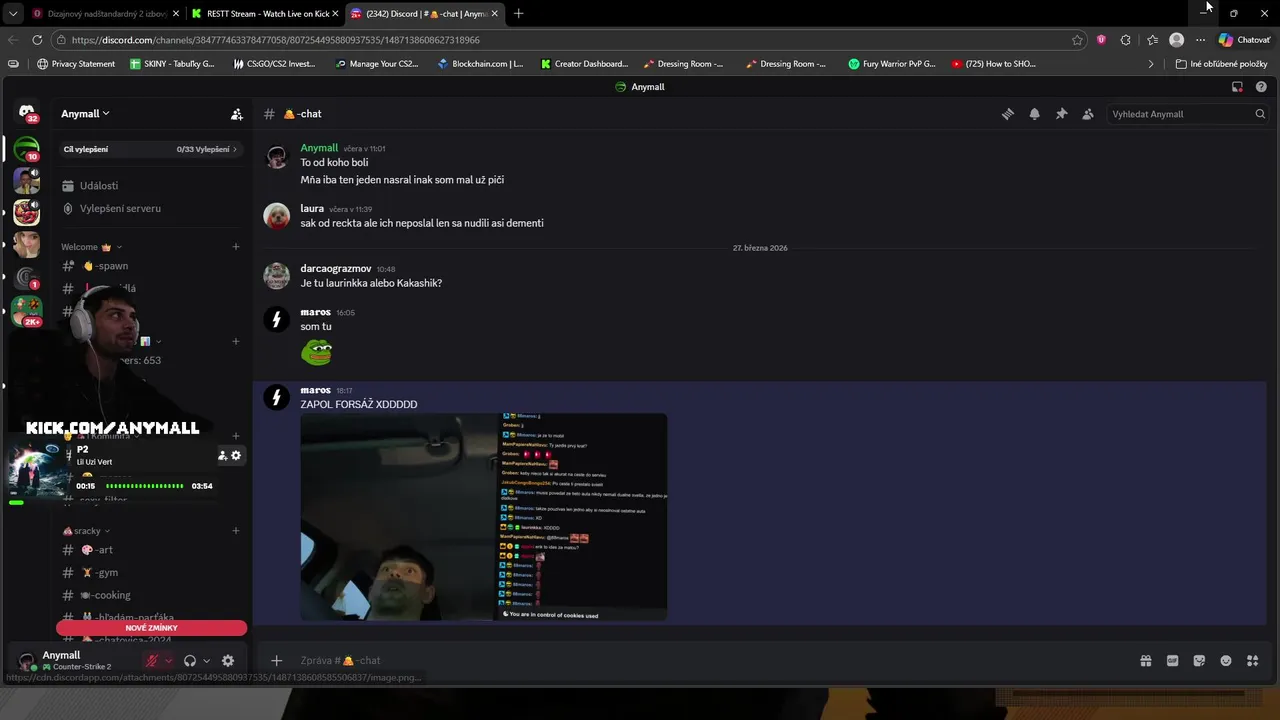Collapse the sracky channel category
This screenshot has height=720, width=1280.
coord(86,531)
